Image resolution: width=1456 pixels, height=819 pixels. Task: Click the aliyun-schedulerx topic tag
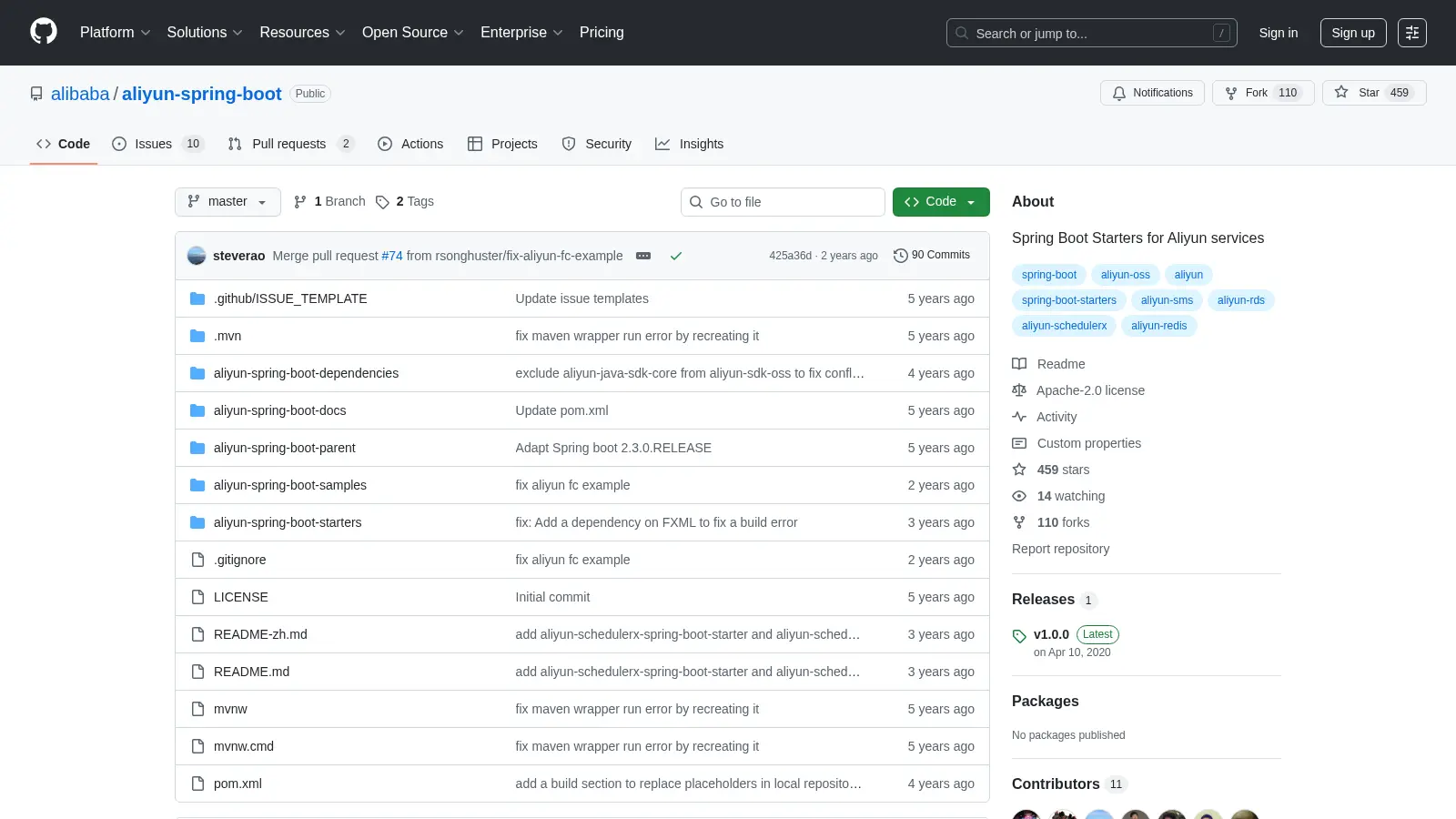pos(1064,326)
